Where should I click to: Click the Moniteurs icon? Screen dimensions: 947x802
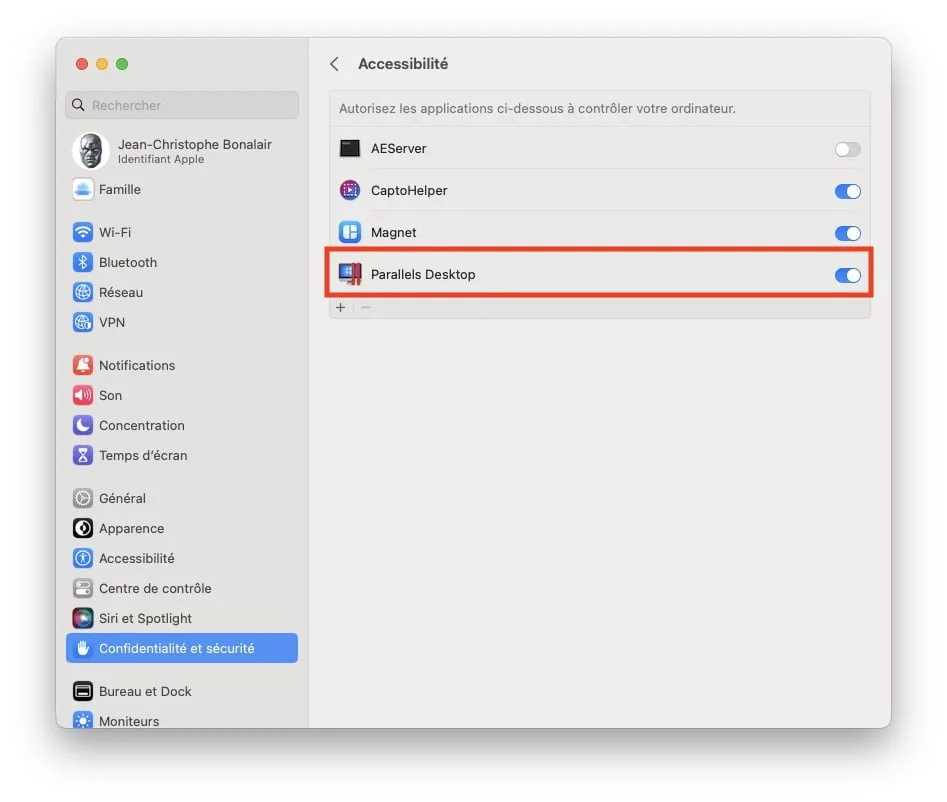[x=83, y=720]
